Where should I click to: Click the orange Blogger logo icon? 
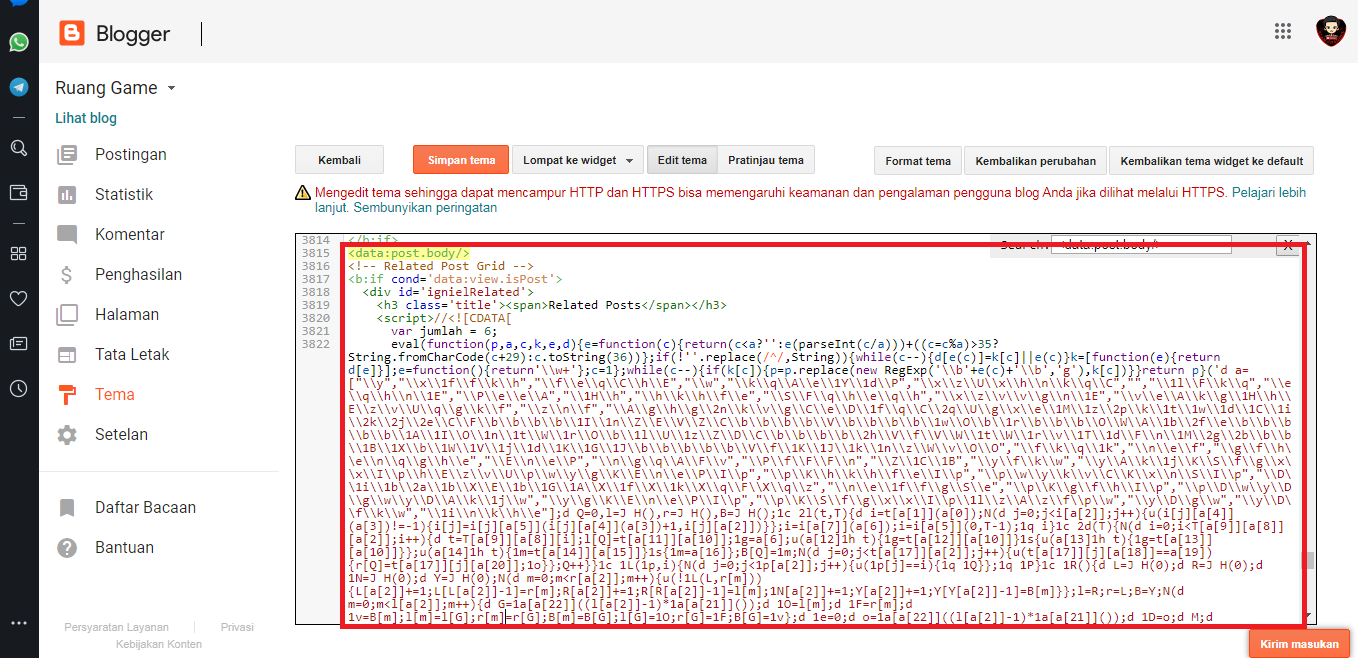tap(72, 34)
